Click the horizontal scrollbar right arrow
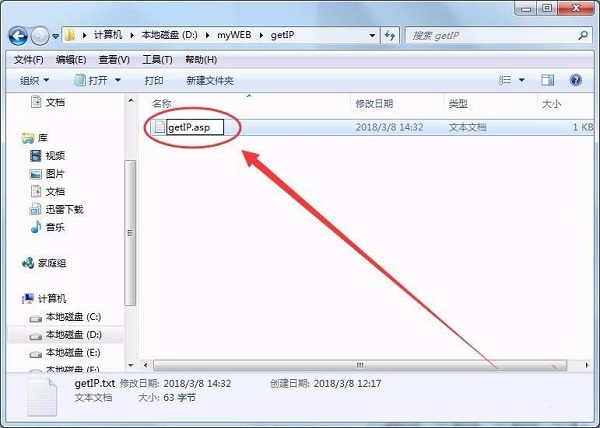Viewport: 600px width, 428px height. [587, 365]
